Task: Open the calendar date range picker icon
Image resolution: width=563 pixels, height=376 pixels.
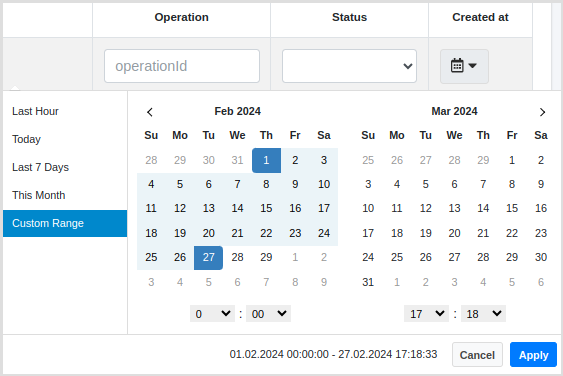Action: (464, 66)
